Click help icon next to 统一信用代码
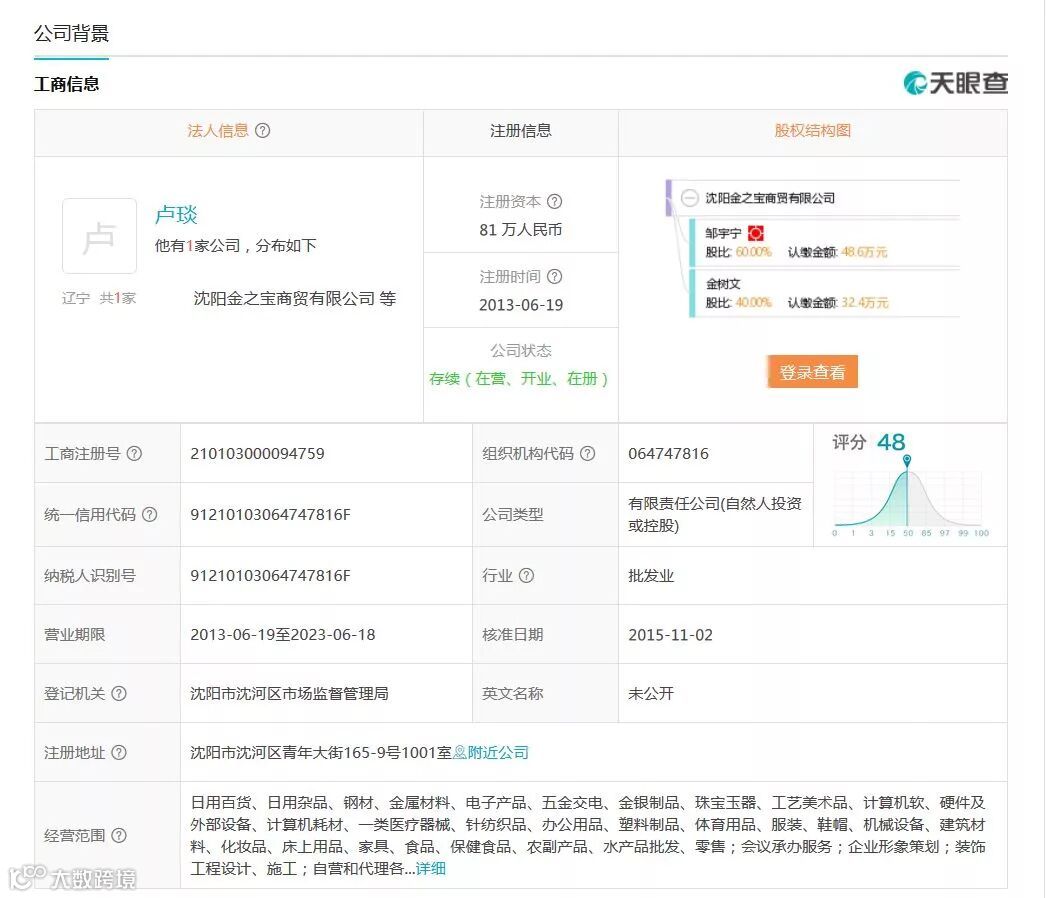 (150, 514)
